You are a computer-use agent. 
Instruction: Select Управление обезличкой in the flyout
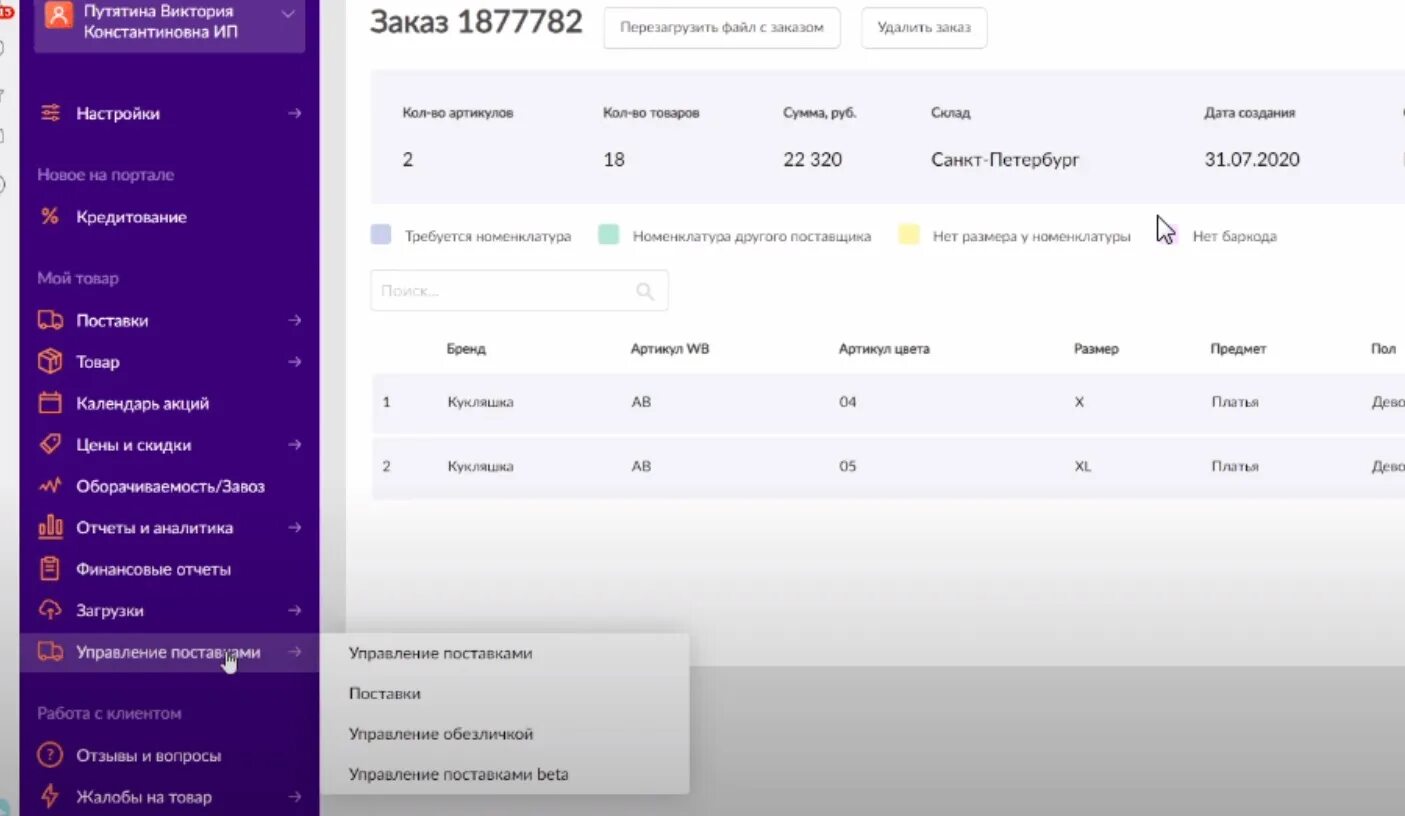[441, 733]
